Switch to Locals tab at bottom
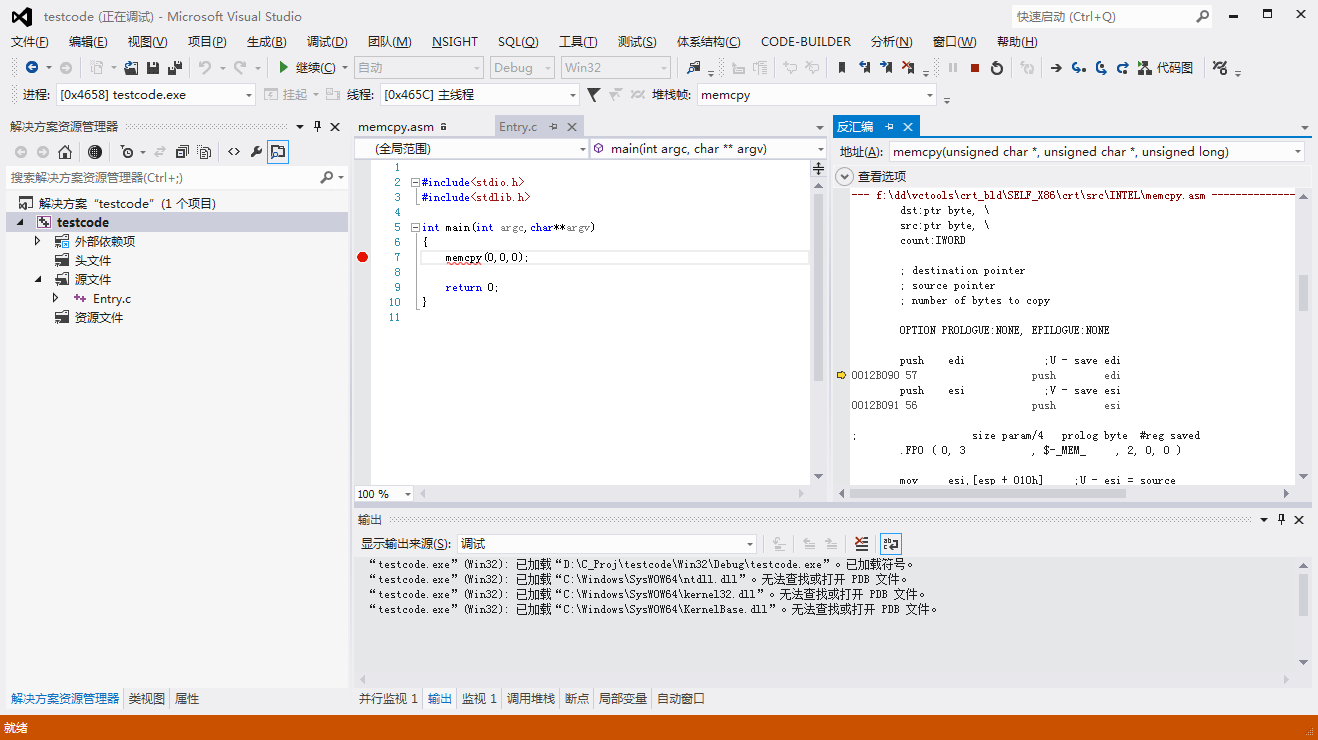Viewport: 1318px width, 740px height. click(622, 699)
